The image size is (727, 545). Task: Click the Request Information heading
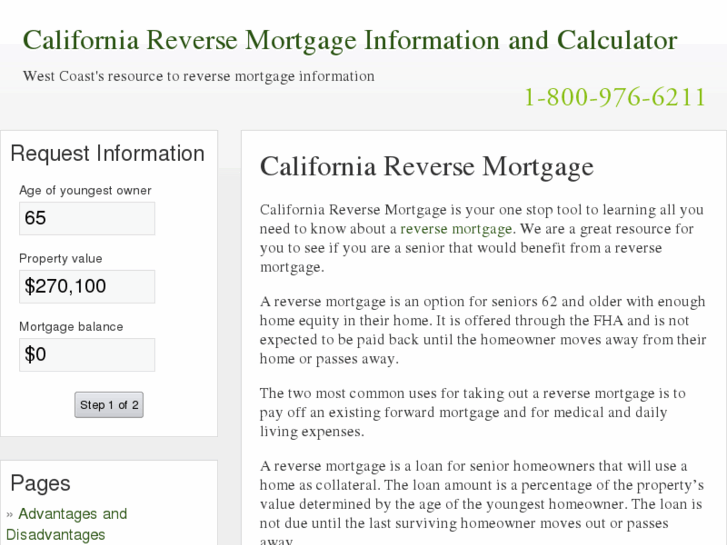[x=107, y=153]
